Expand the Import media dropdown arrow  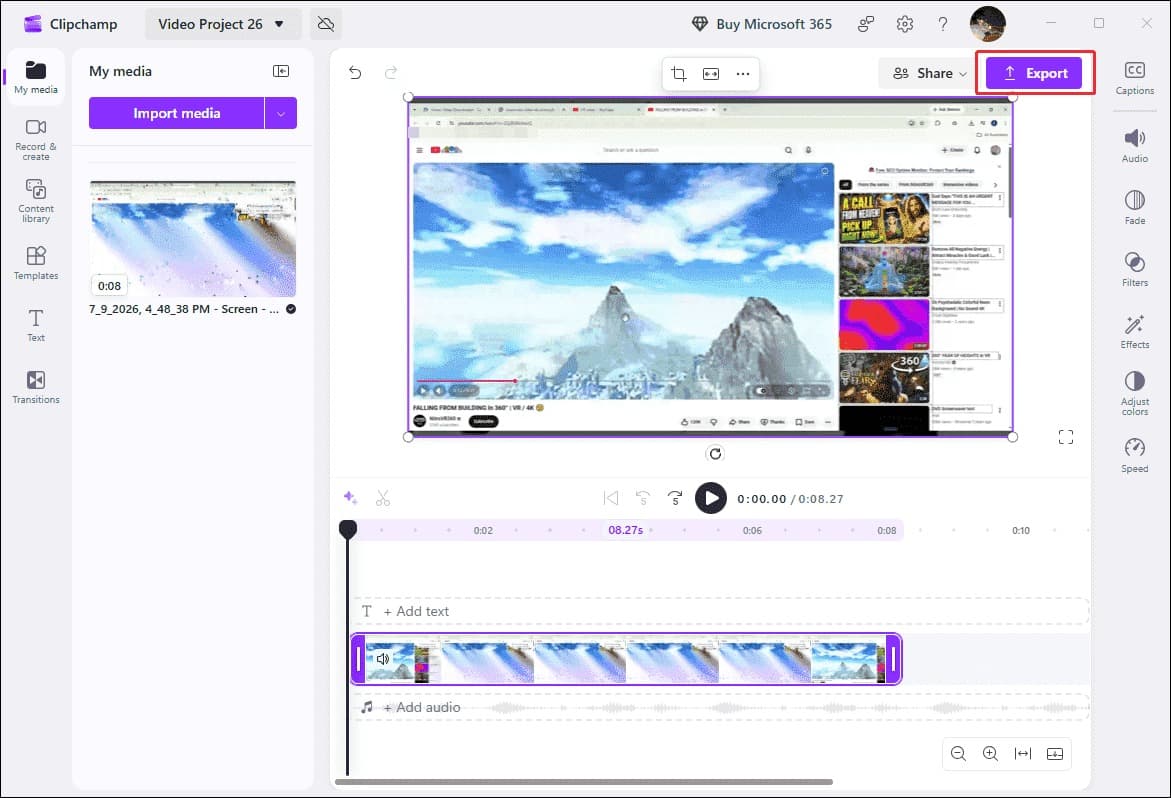coord(281,113)
